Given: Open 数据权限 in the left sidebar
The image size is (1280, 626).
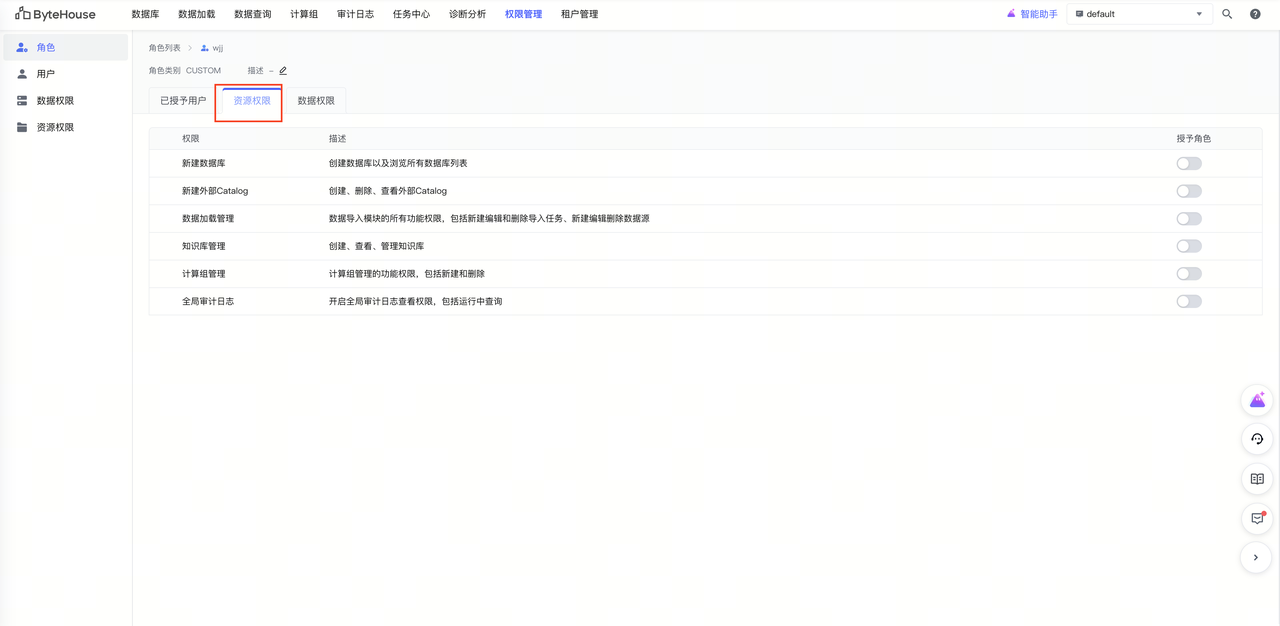Looking at the screenshot, I should coord(66,101).
